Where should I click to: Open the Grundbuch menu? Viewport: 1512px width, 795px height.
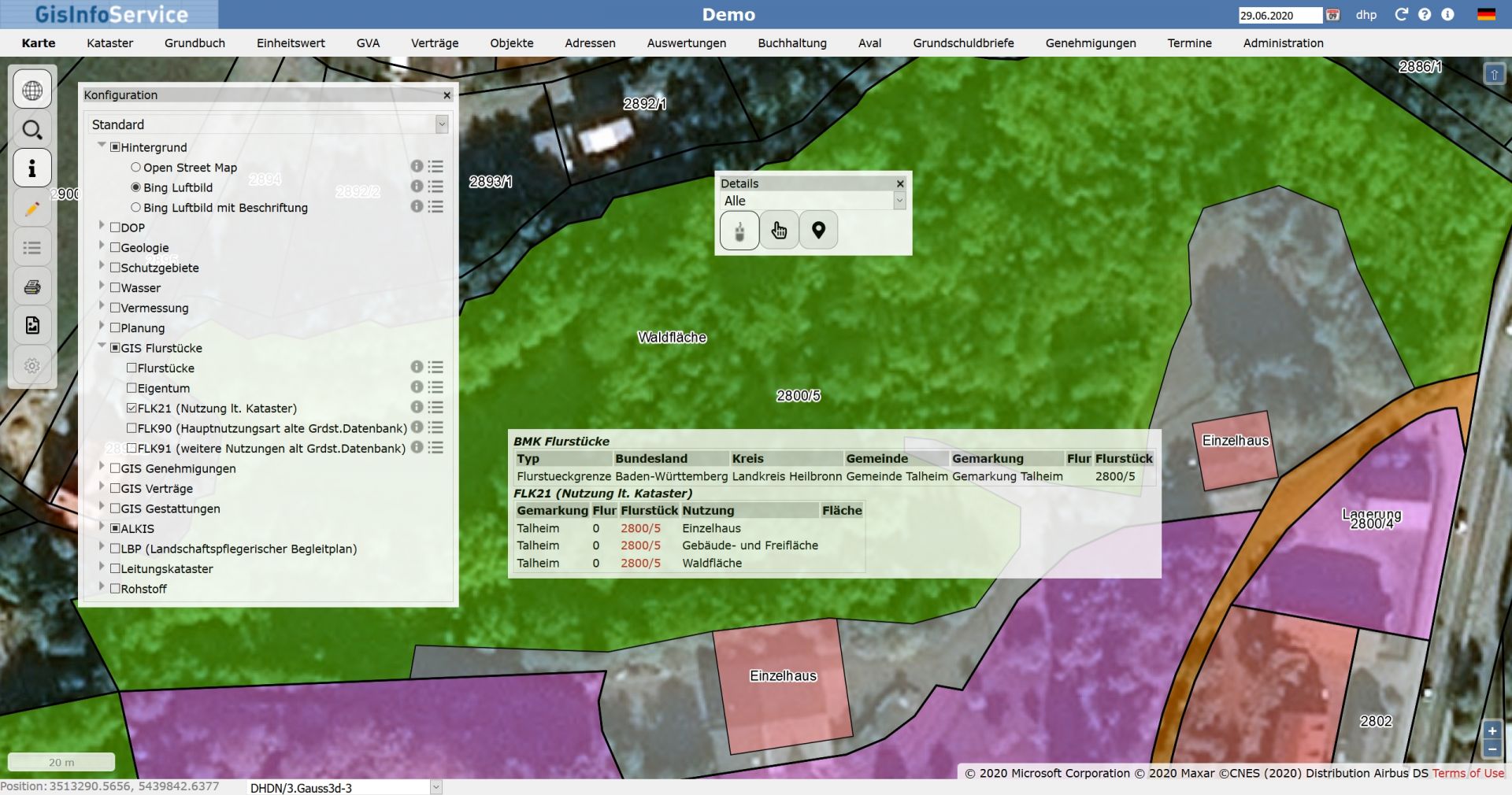195,43
